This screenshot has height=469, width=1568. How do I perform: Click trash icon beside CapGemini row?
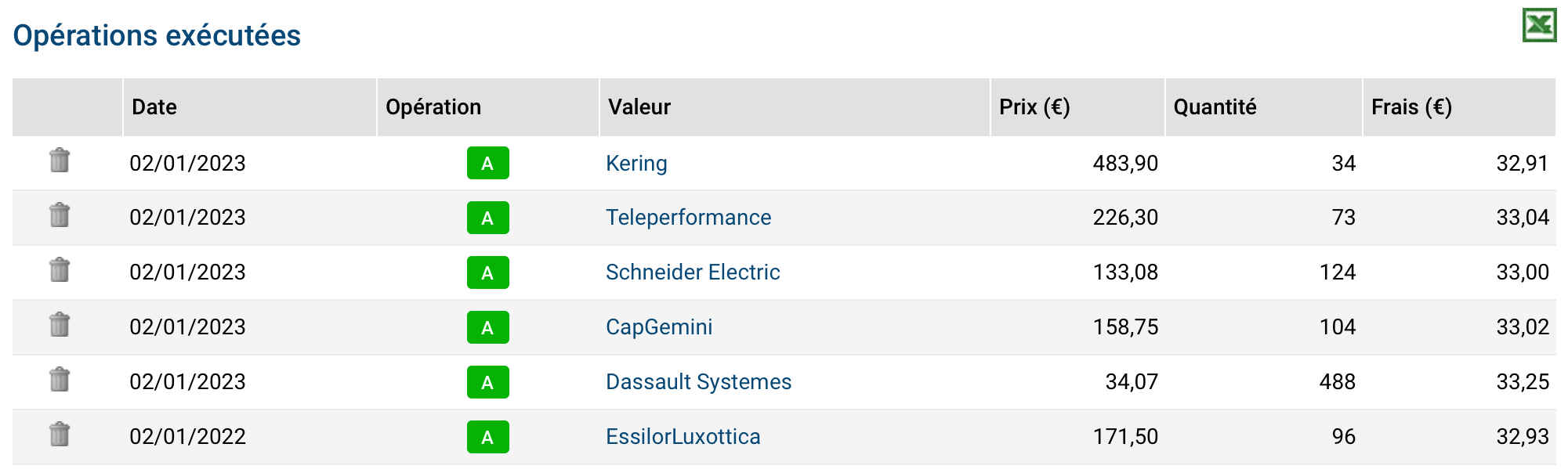coord(60,325)
